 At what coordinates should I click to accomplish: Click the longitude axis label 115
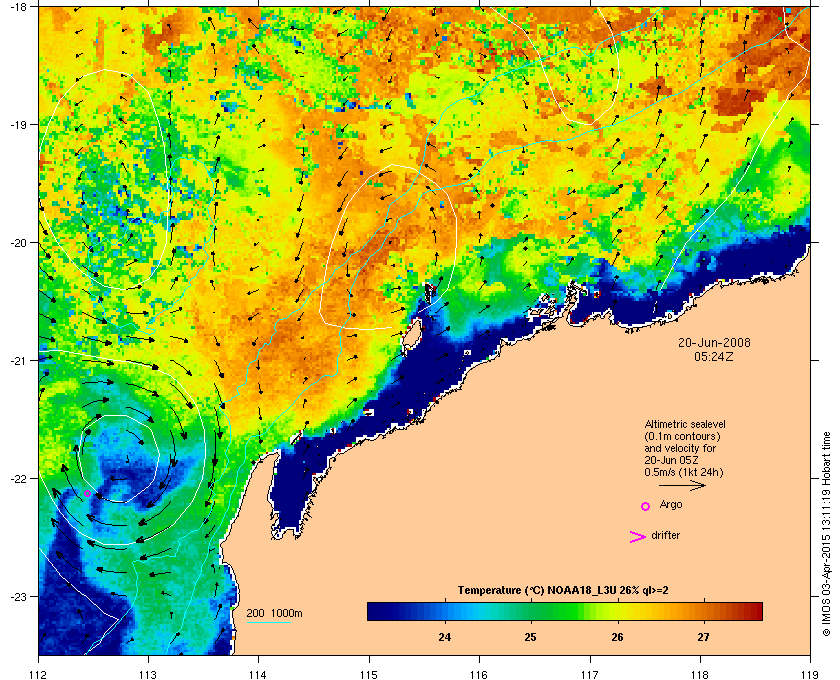click(x=369, y=674)
